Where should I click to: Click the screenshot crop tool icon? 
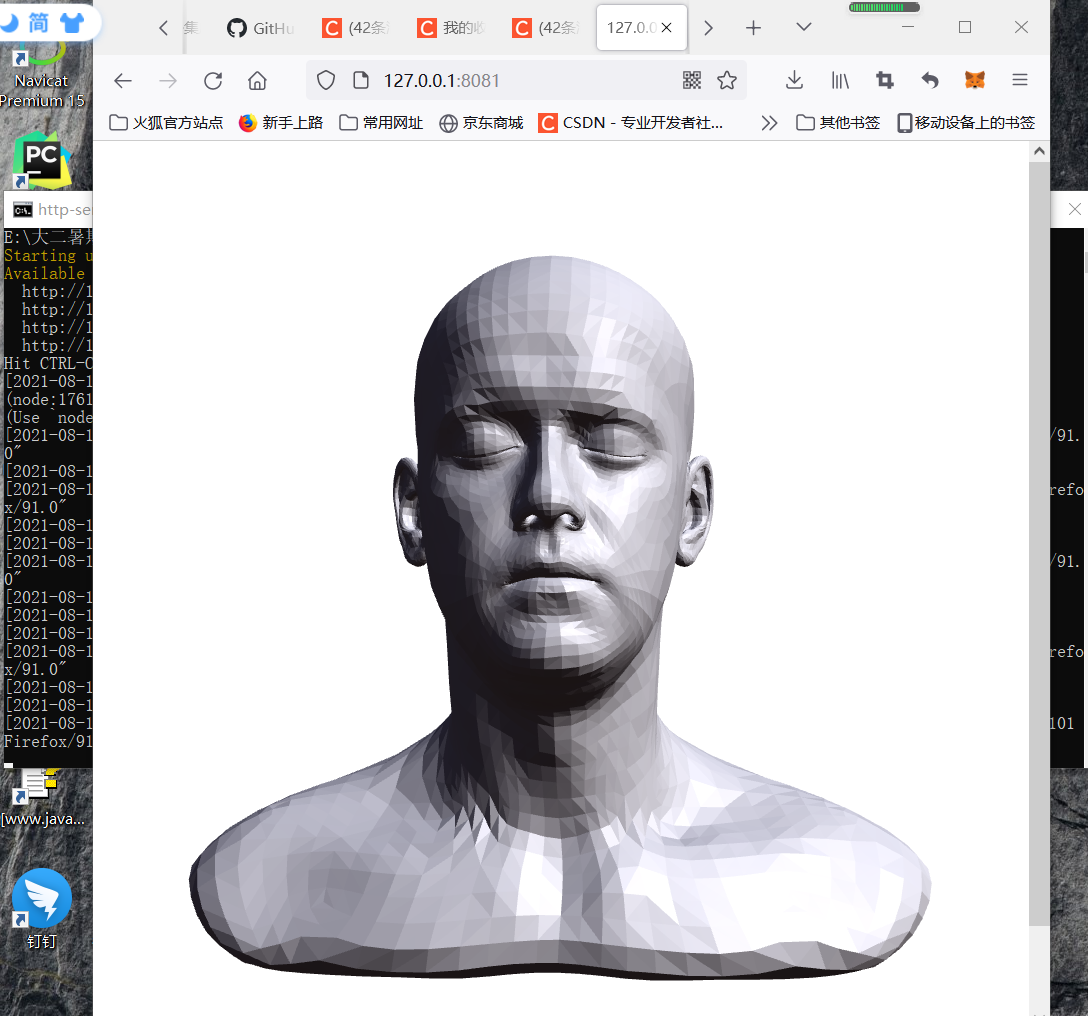(885, 81)
